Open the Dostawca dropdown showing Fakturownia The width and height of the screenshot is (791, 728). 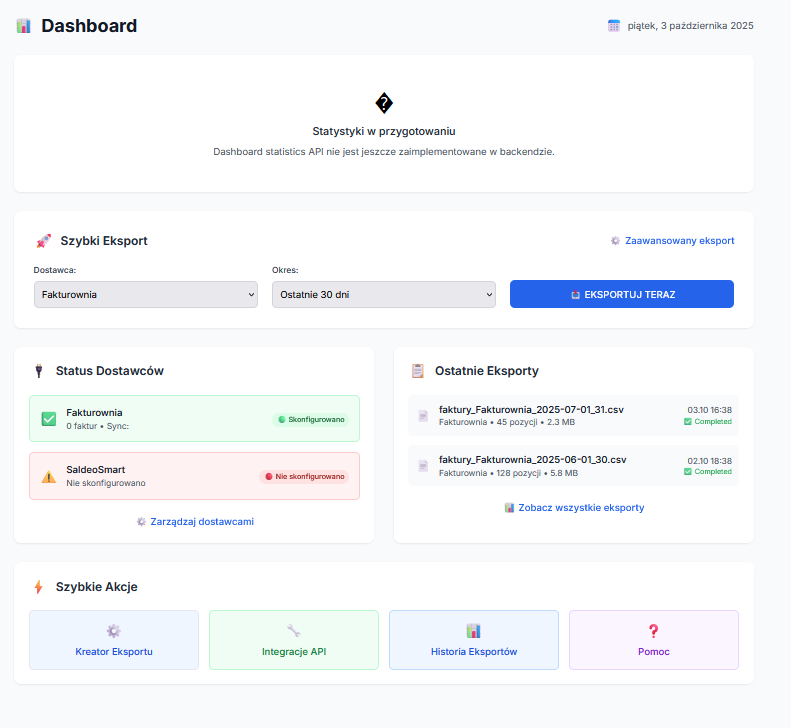[x=145, y=294]
